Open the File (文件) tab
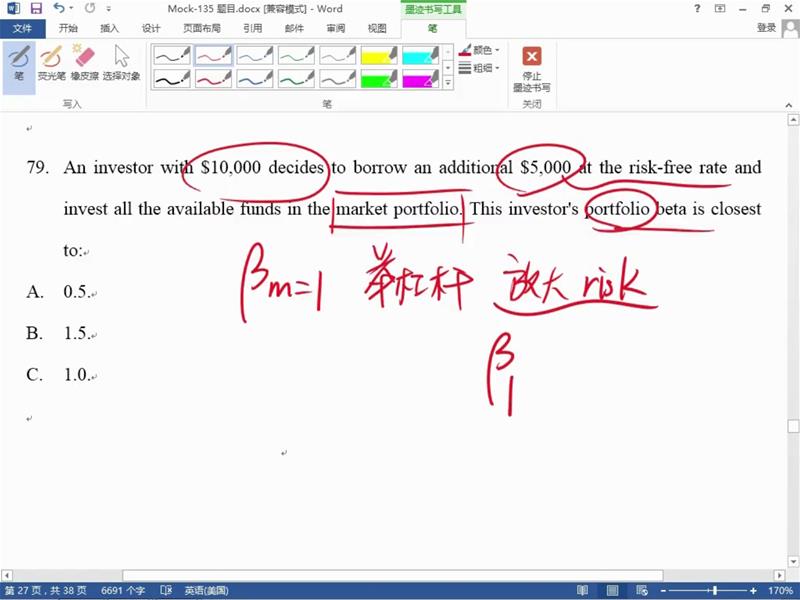Viewport: 800px width, 600px height. (22, 29)
